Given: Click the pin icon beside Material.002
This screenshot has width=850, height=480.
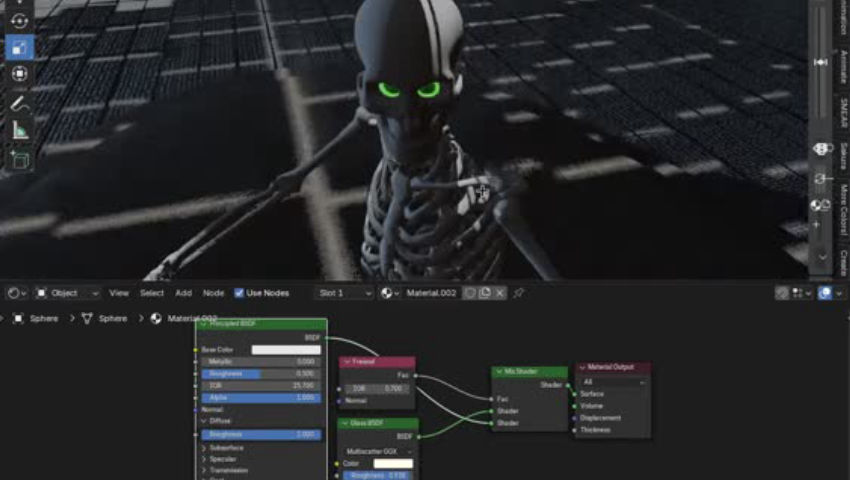Looking at the screenshot, I should point(518,293).
